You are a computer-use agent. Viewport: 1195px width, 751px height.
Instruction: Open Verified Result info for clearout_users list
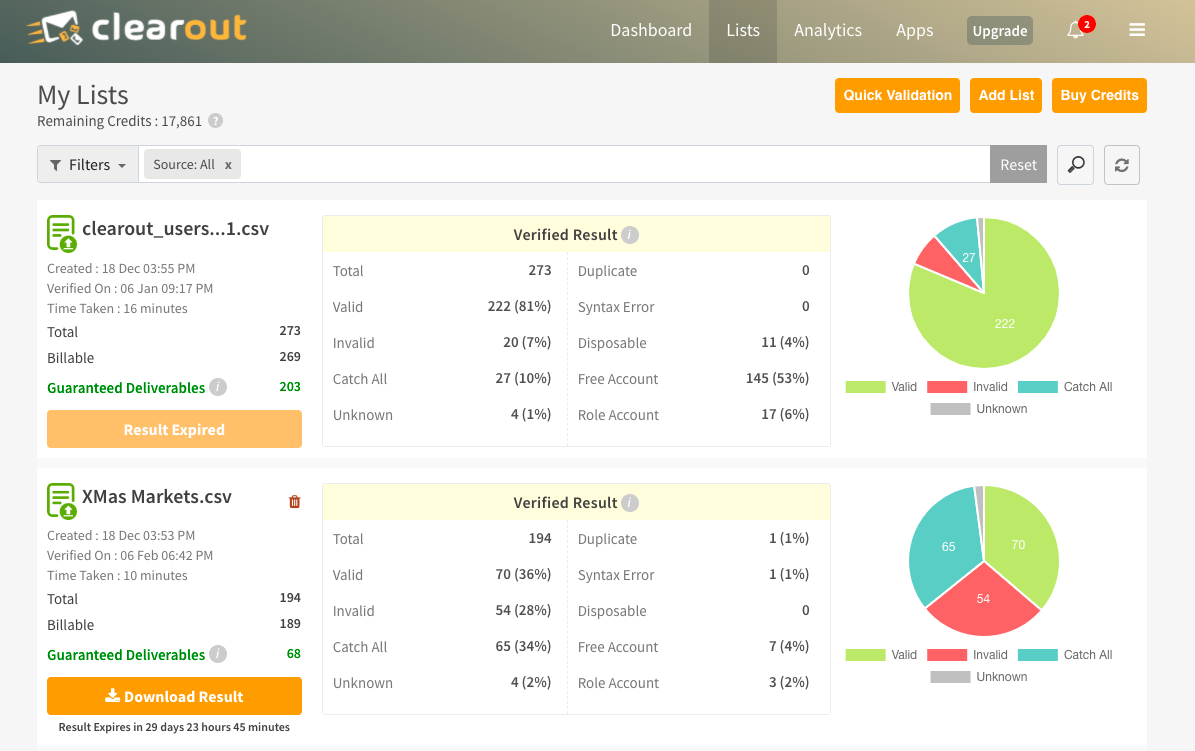coord(629,235)
